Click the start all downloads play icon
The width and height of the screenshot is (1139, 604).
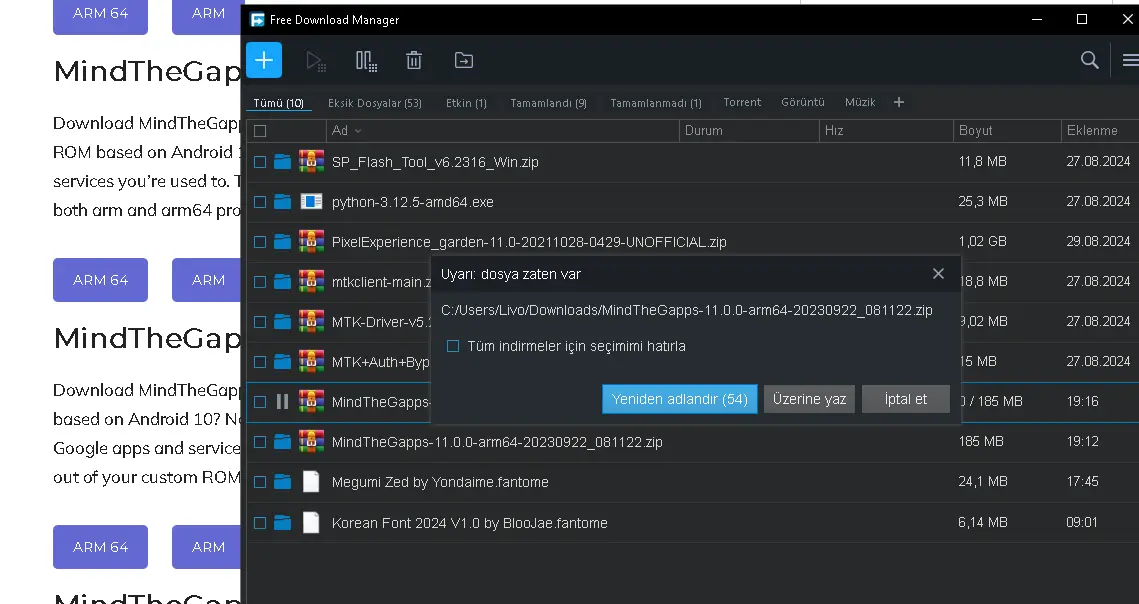pos(315,60)
